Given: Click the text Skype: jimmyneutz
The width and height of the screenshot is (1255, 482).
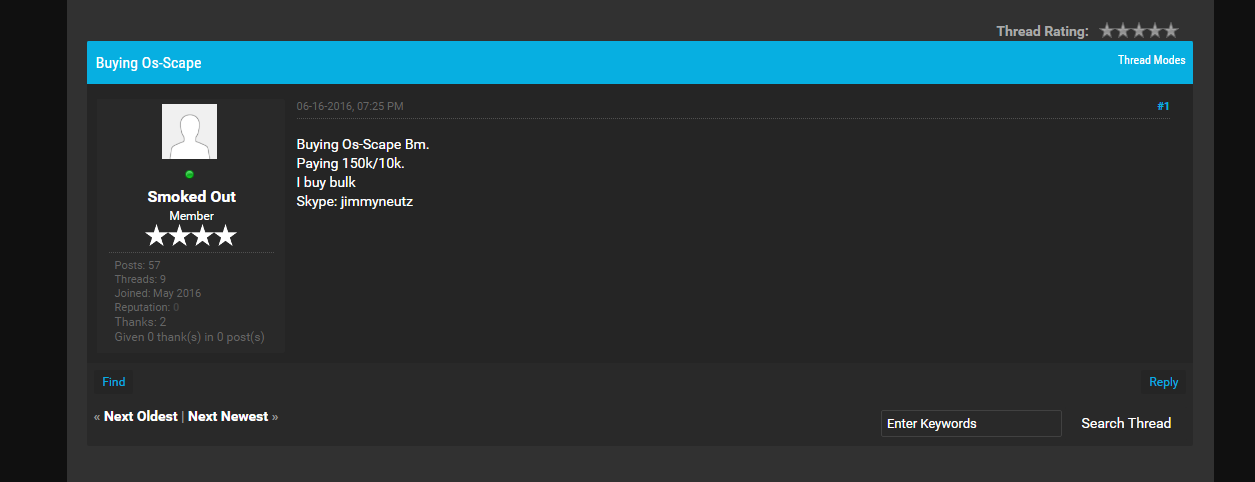Looking at the screenshot, I should (x=355, y=202).
